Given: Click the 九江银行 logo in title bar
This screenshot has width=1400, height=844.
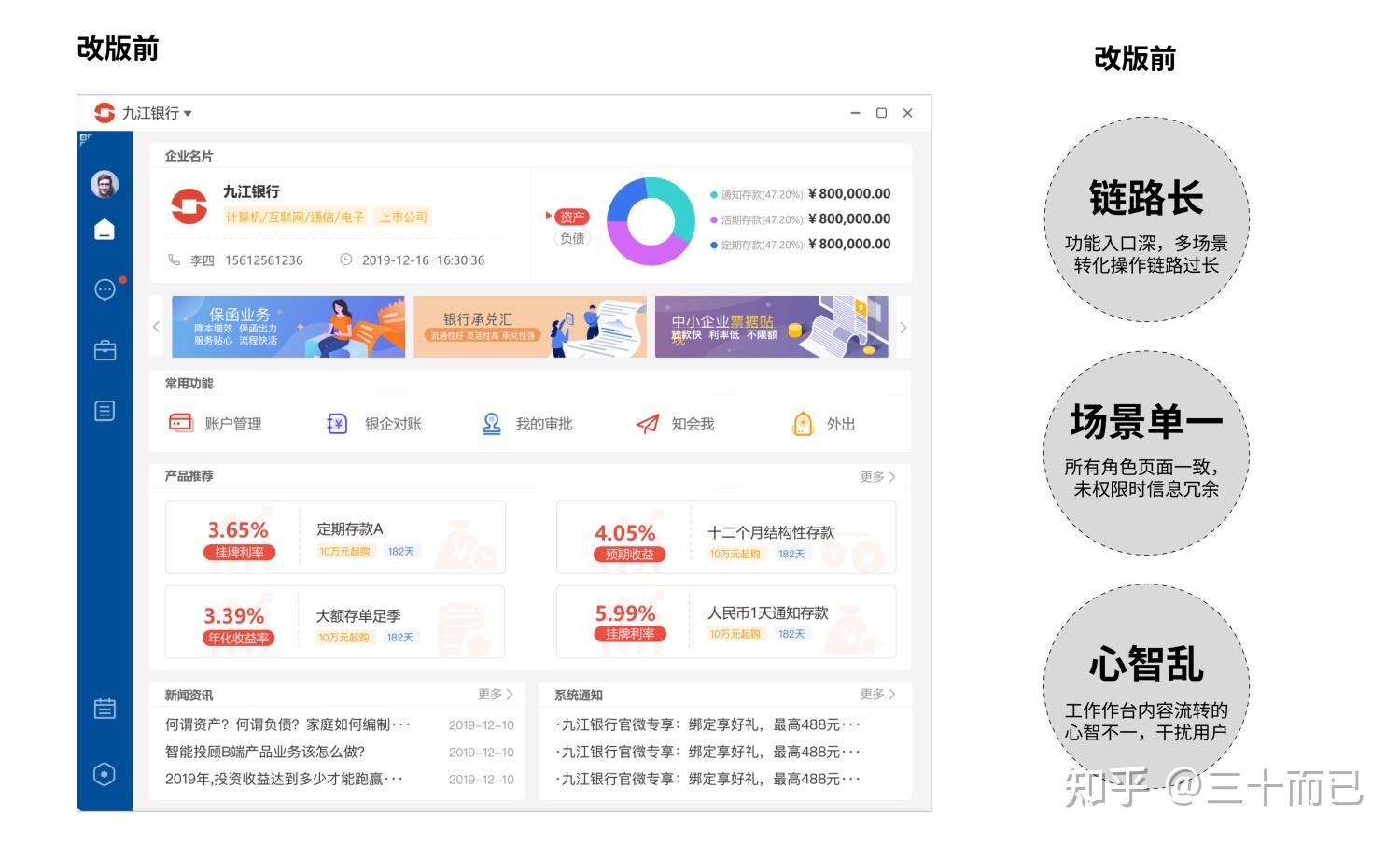Looking at the screenshot, I should click(x=105, y=113).
